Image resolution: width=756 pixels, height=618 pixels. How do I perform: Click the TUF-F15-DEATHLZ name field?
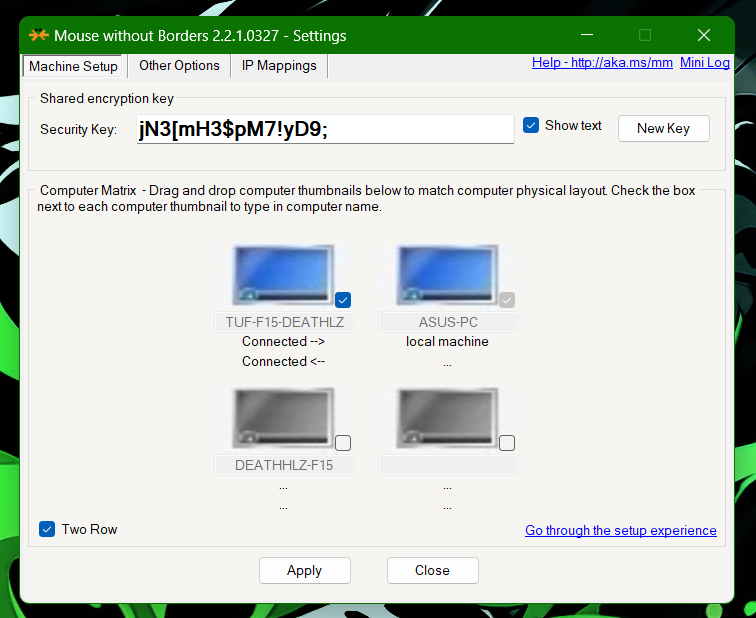[284, 322]
